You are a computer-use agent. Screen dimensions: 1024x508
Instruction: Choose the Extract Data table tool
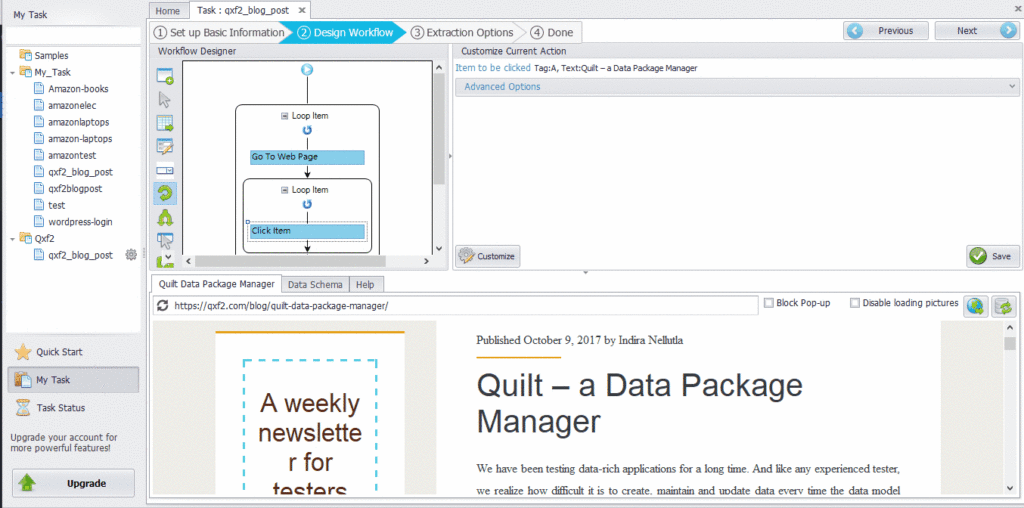[x=165, y=123]
